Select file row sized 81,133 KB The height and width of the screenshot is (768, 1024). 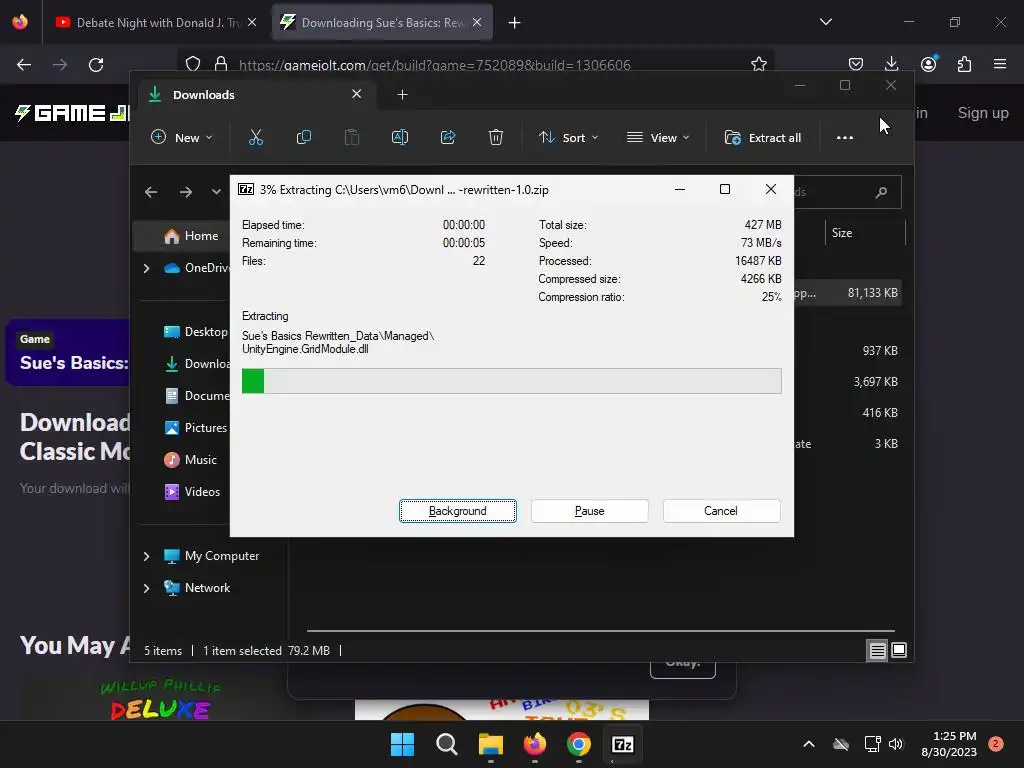tap(848, 293)
